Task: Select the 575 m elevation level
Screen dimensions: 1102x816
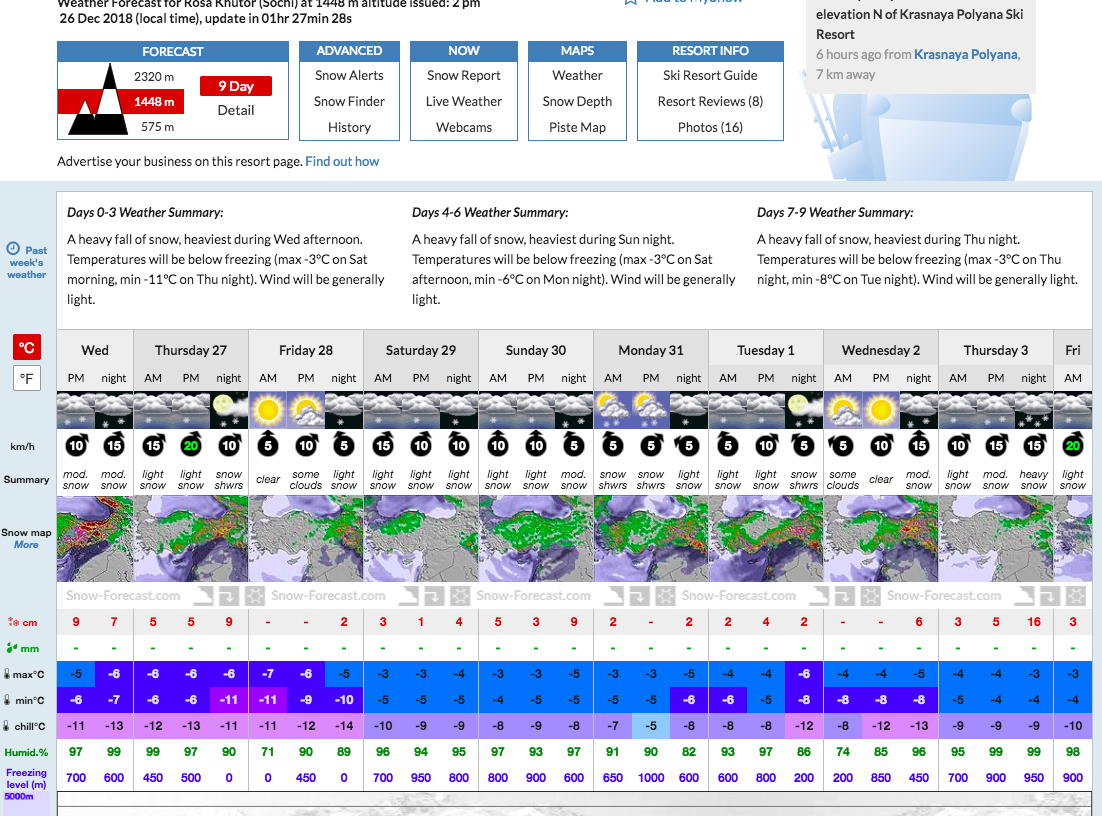Action: 157,127
